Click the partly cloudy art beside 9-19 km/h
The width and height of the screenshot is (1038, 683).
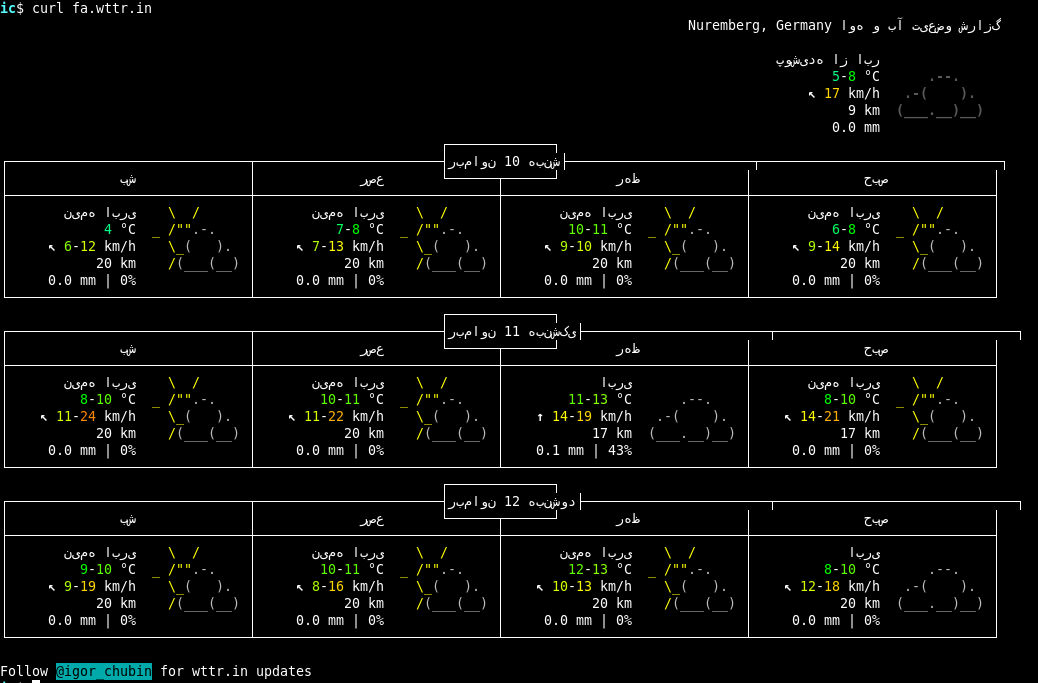195,578
